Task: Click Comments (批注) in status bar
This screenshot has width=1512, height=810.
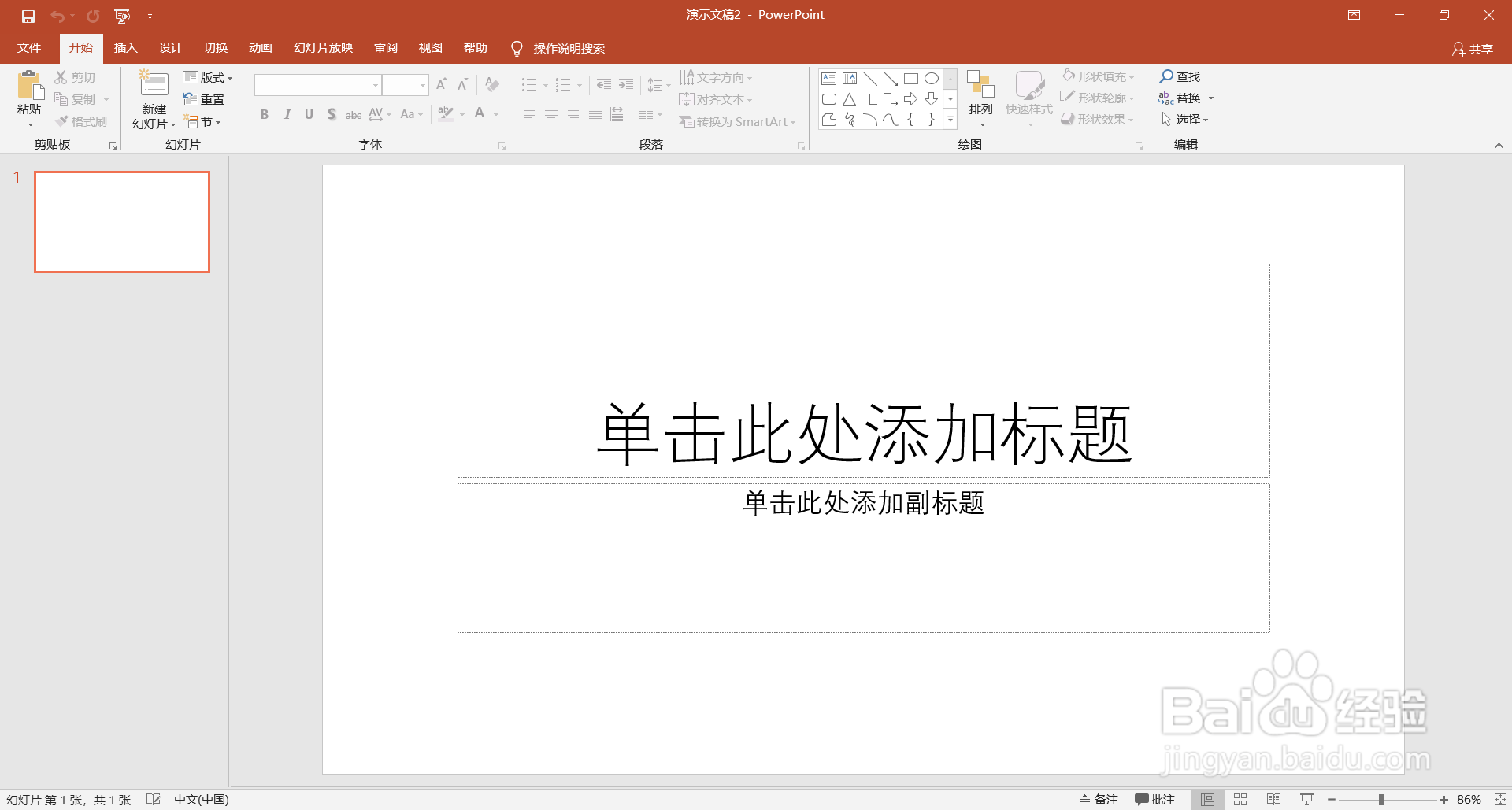Action: [1154, 800]
